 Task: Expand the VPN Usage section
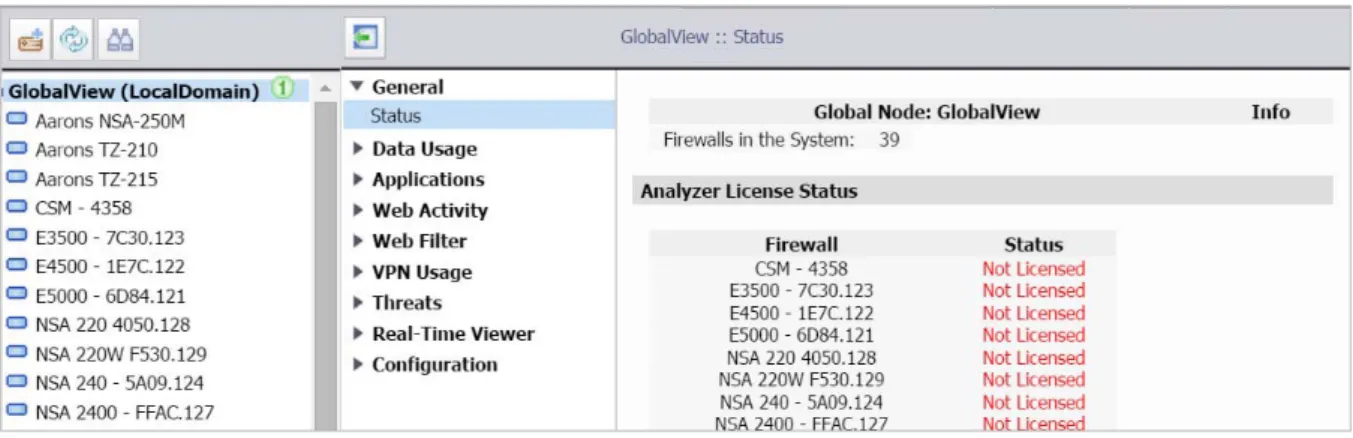[358, 272]
